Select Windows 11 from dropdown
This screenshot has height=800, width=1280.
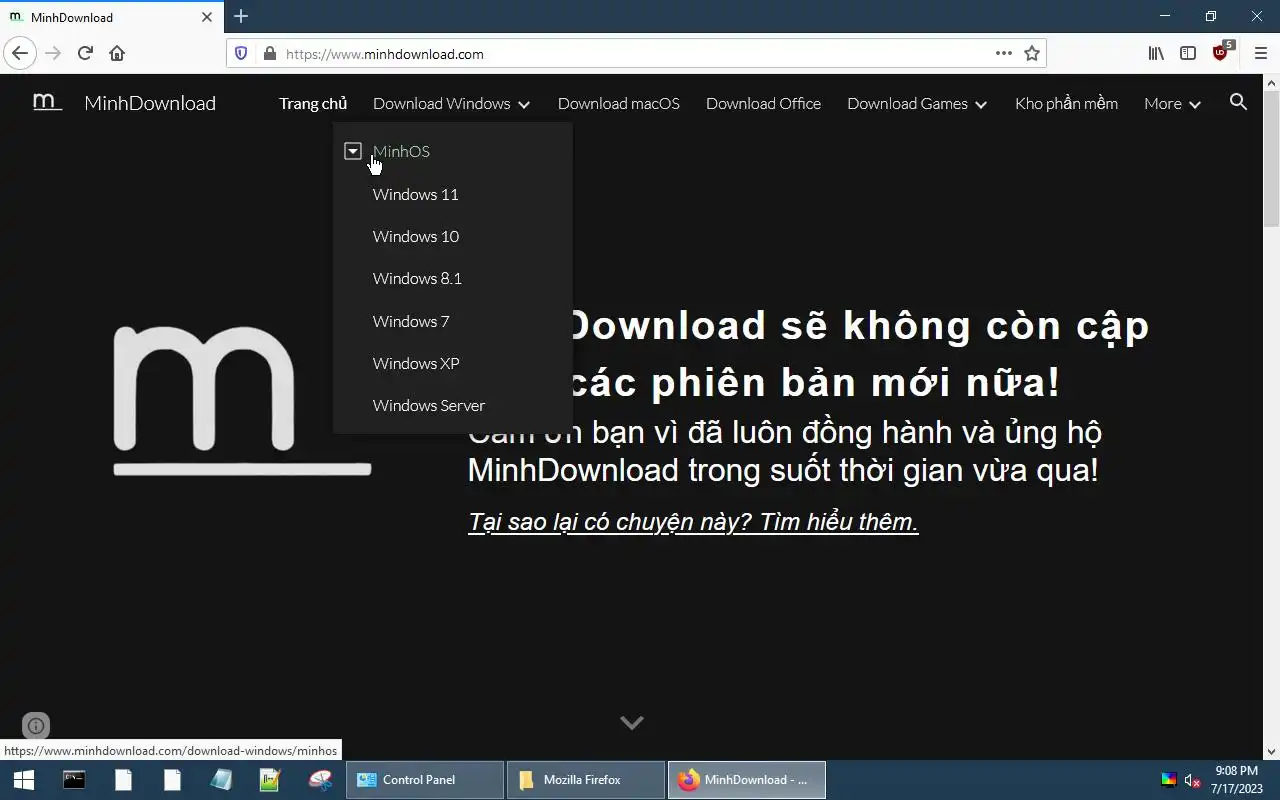415,194
